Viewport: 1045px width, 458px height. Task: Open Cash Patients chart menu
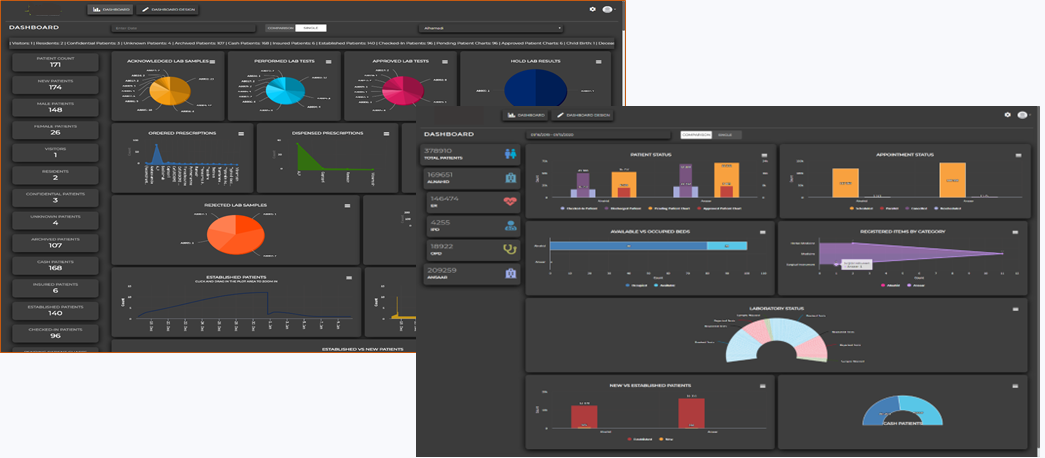pyautogui.click(x=1015, y=386)
